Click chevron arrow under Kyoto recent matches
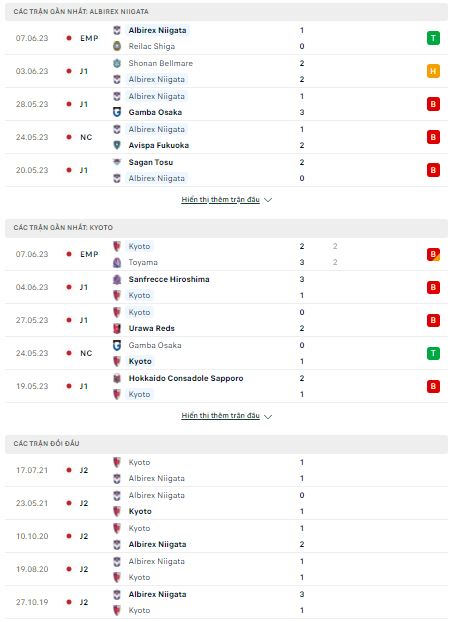The height and width of the screenshot is (622, 455). click(268, 417)
